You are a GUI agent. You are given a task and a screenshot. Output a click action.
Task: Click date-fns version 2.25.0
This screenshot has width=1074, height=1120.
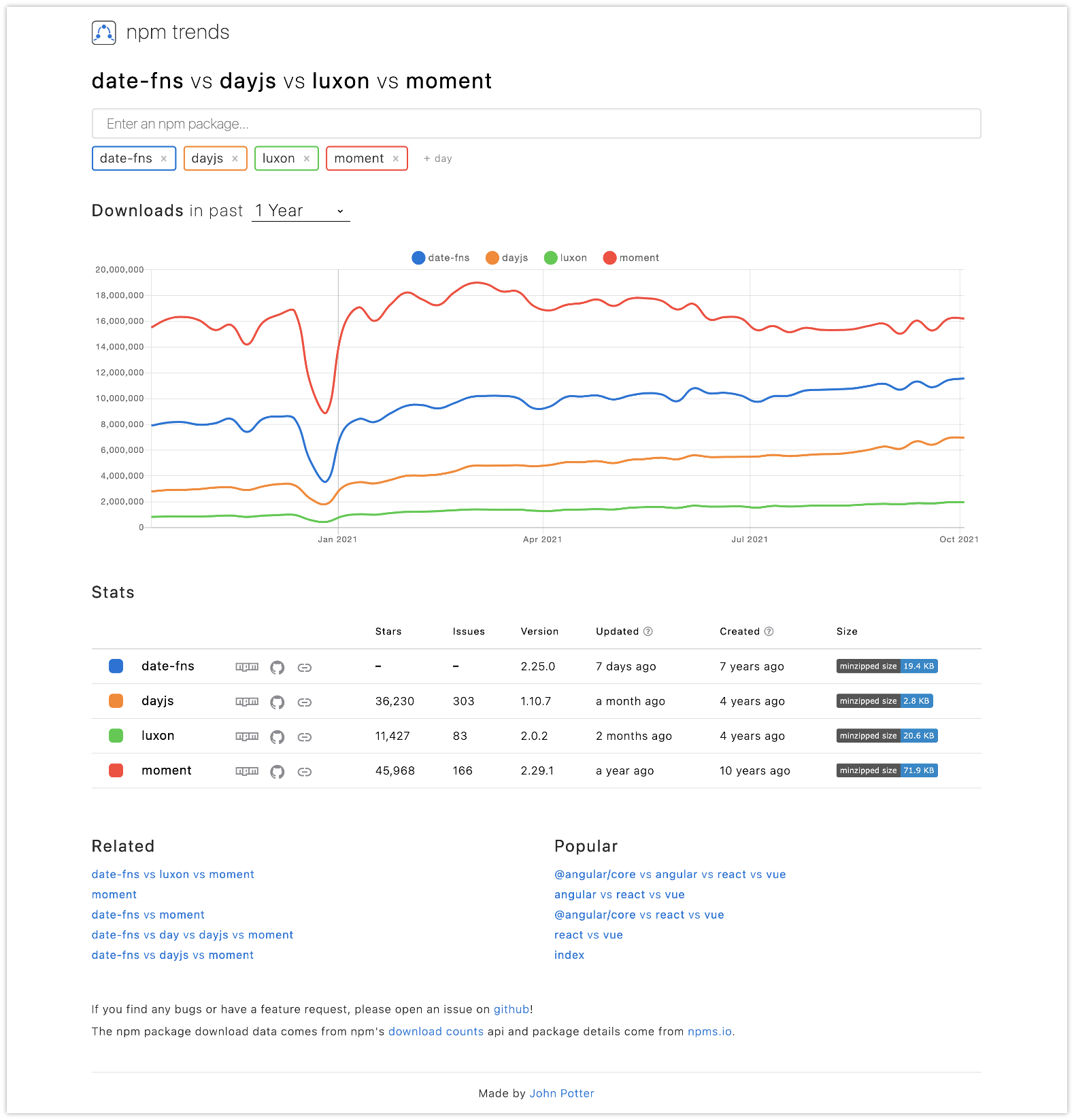538,666
